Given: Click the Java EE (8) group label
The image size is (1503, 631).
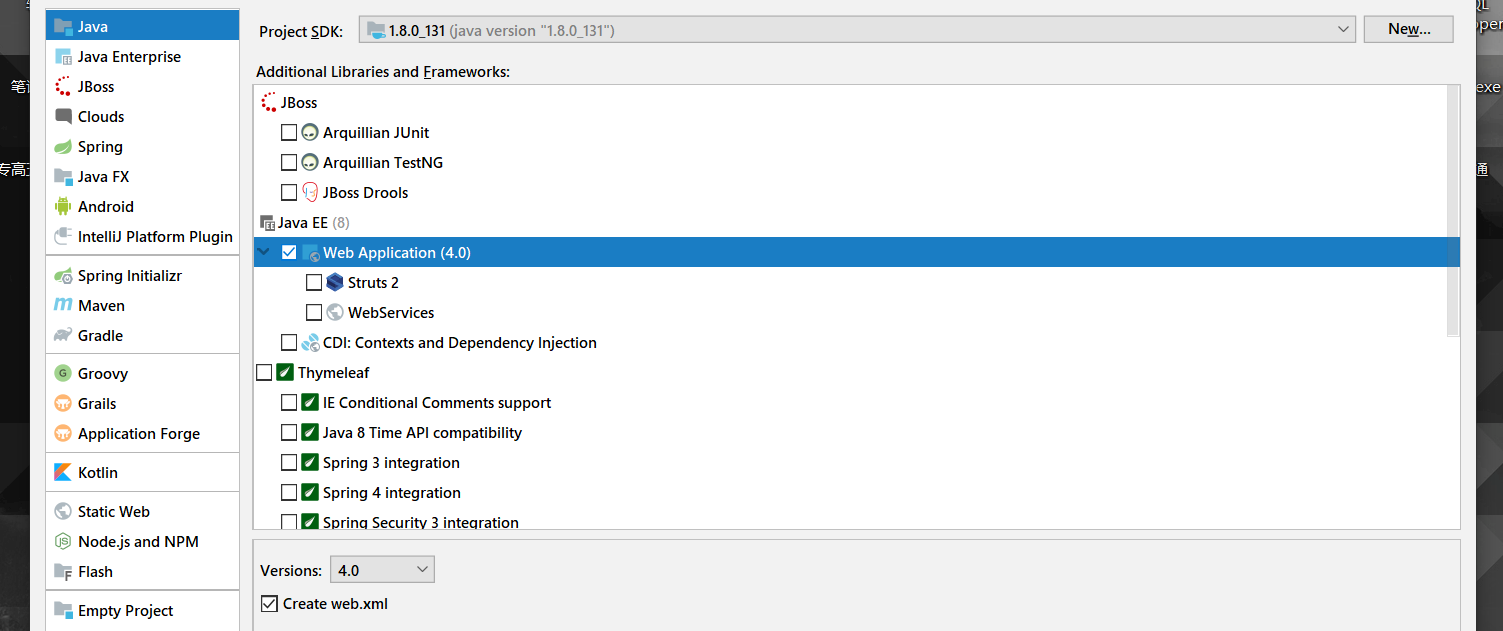Looking at the screenshot, I should pyautogui.click(x=313, y=222).
